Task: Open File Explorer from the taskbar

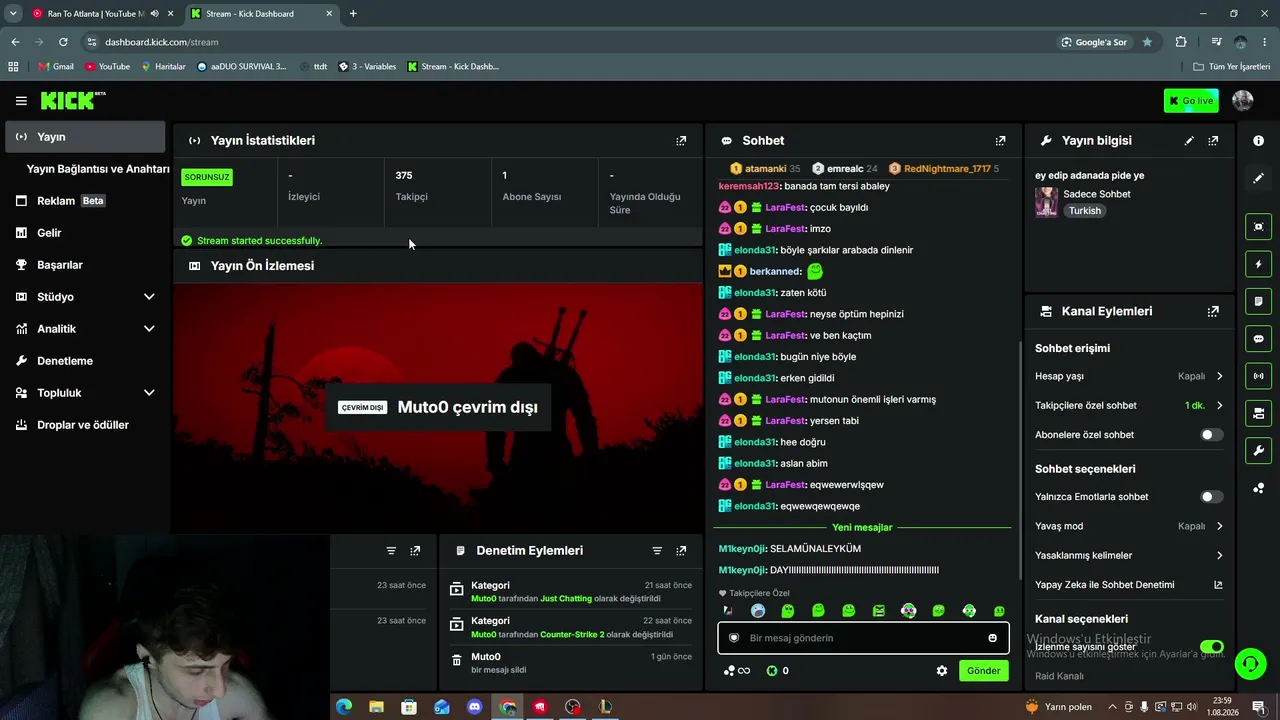Action: coord(376,707)
